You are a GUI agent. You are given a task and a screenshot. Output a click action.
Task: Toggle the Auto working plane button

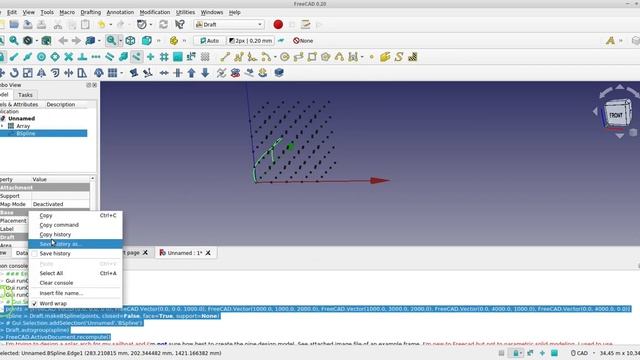(x=209, y=40)
